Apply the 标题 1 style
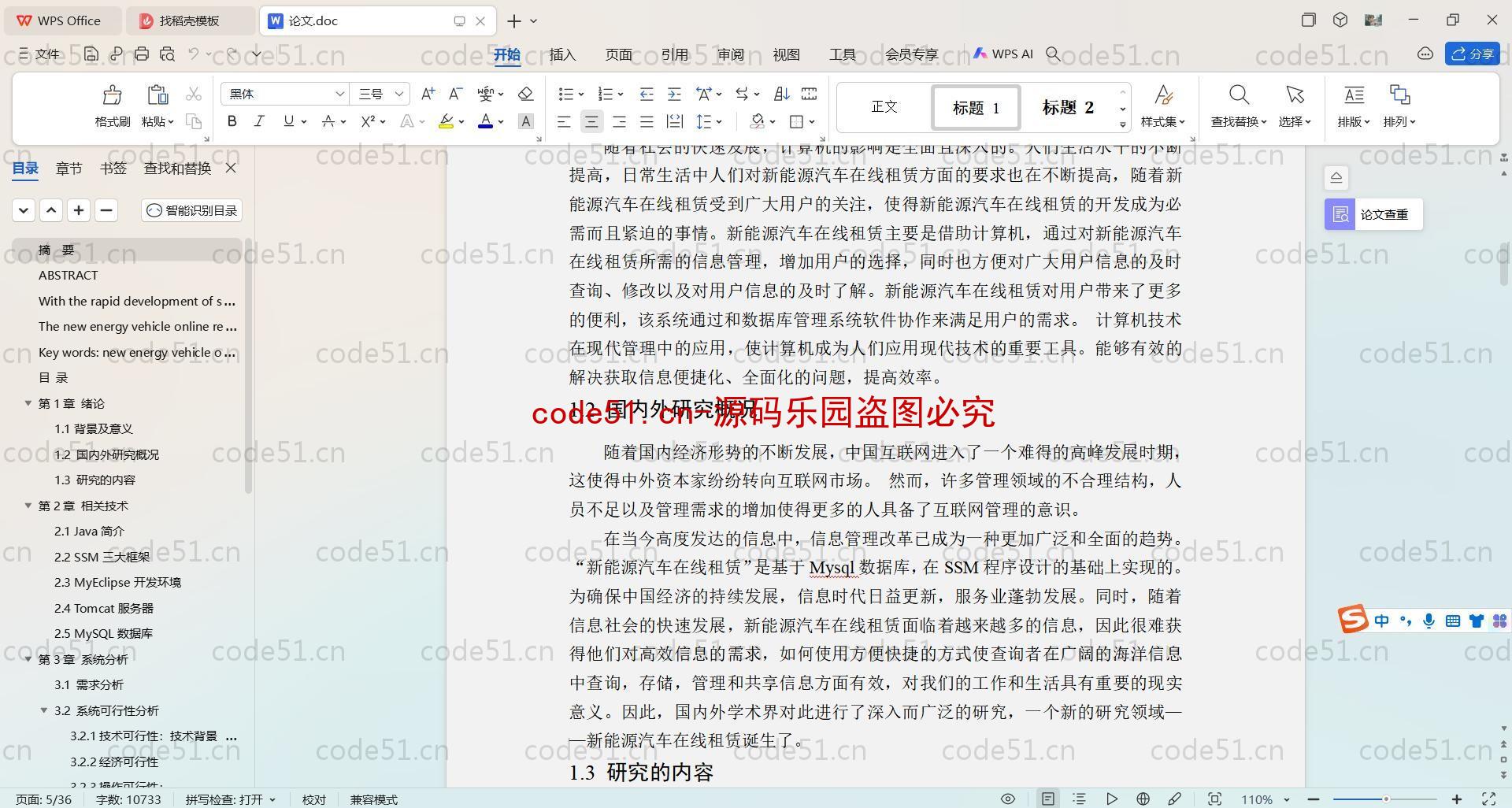The height and width of the screenshot is (808, 1512). [x=976, y=107]
